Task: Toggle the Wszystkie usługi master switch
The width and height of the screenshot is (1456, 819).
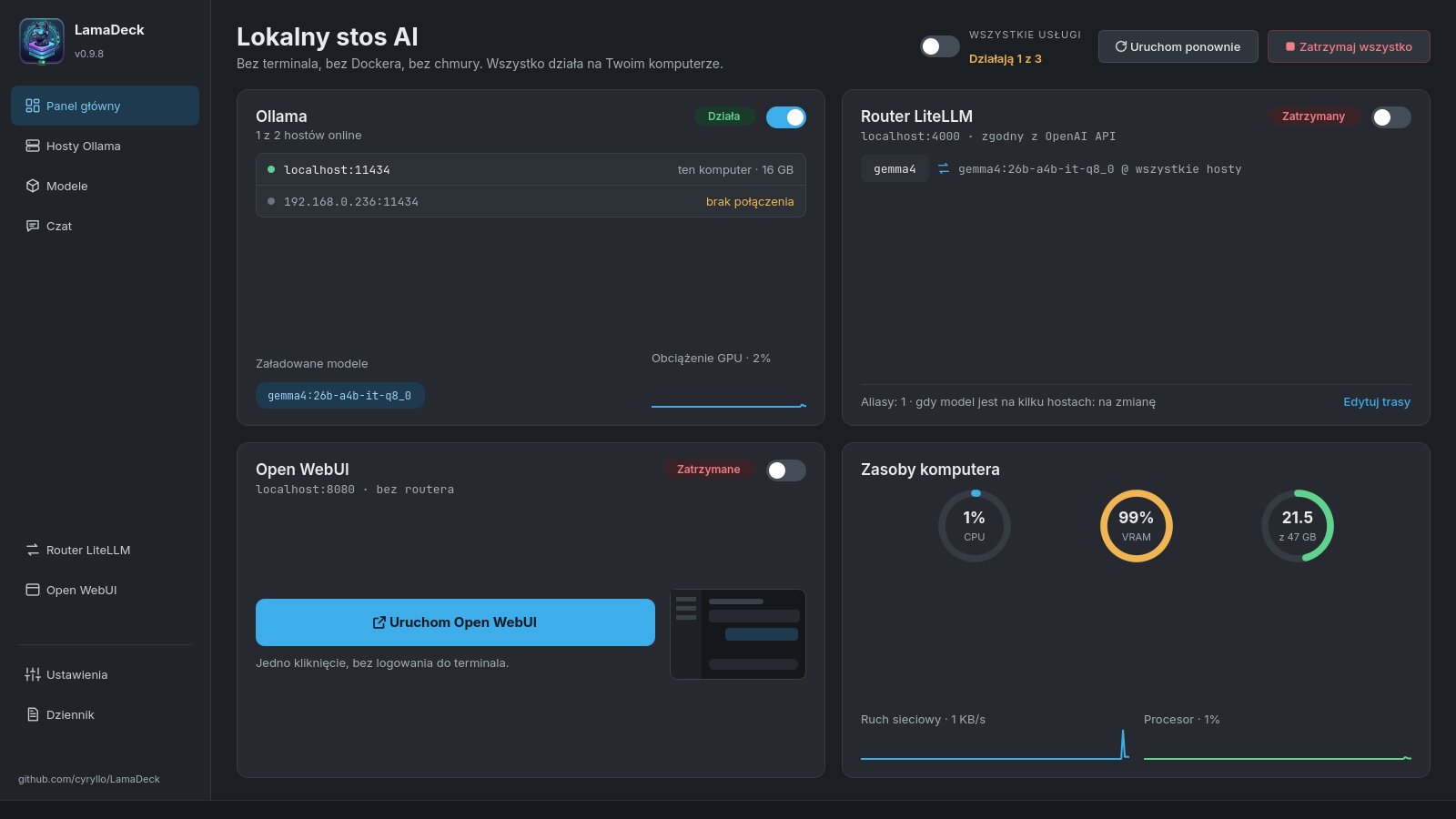Action: coord(939,46)
